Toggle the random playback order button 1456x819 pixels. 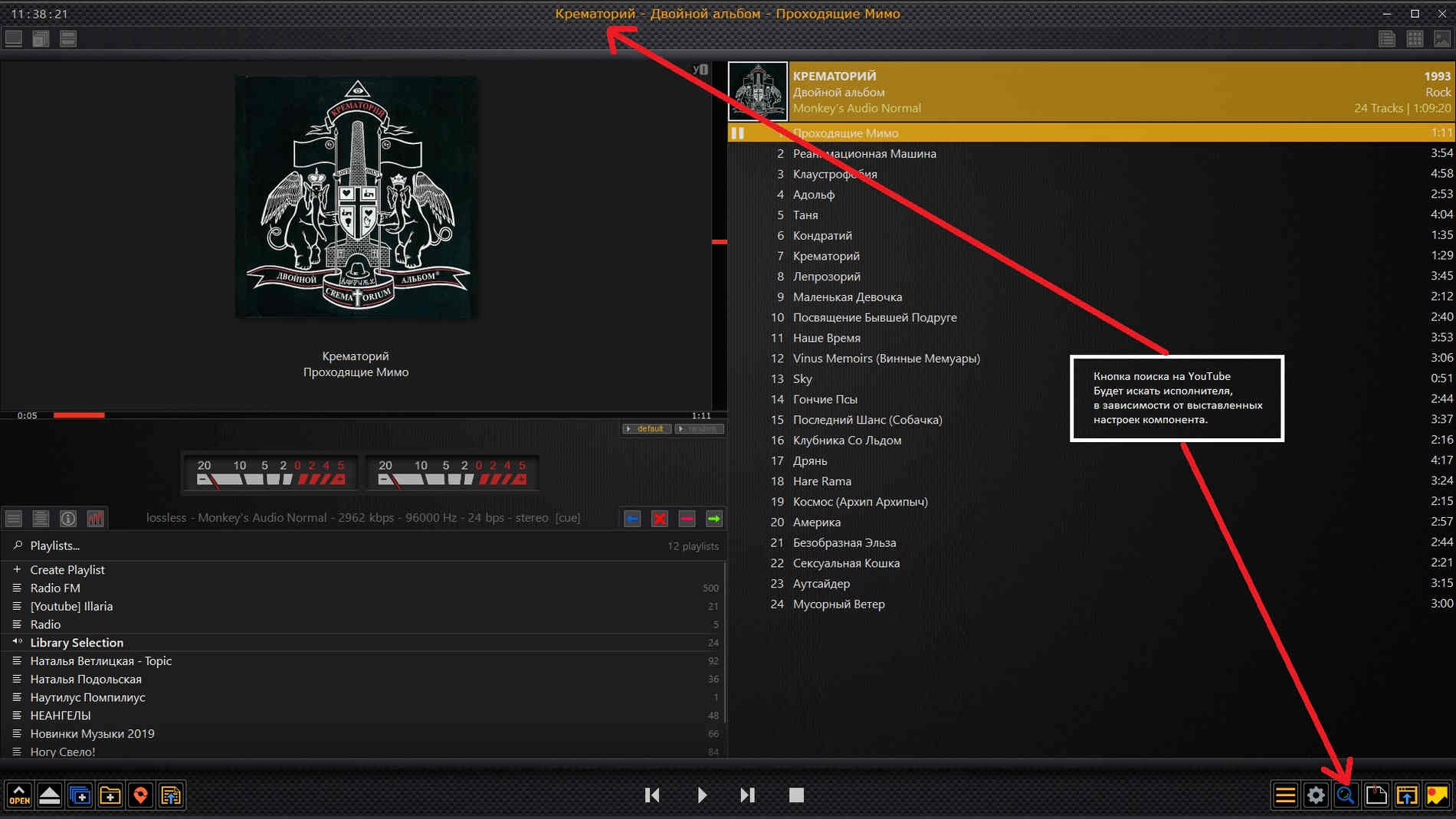pos(700,429)
